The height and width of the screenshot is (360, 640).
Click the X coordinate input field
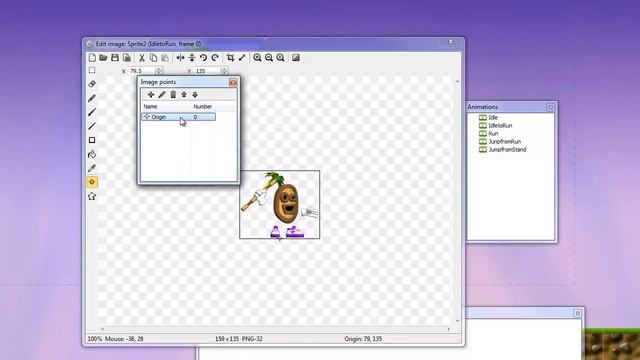click(142, 71)
